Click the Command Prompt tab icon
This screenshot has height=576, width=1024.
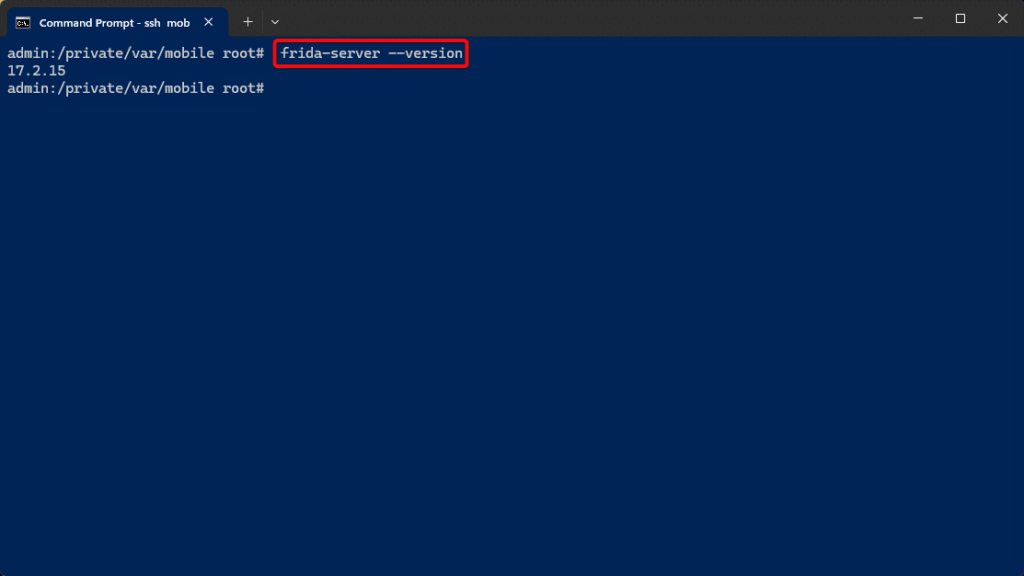tap(23, 23)
